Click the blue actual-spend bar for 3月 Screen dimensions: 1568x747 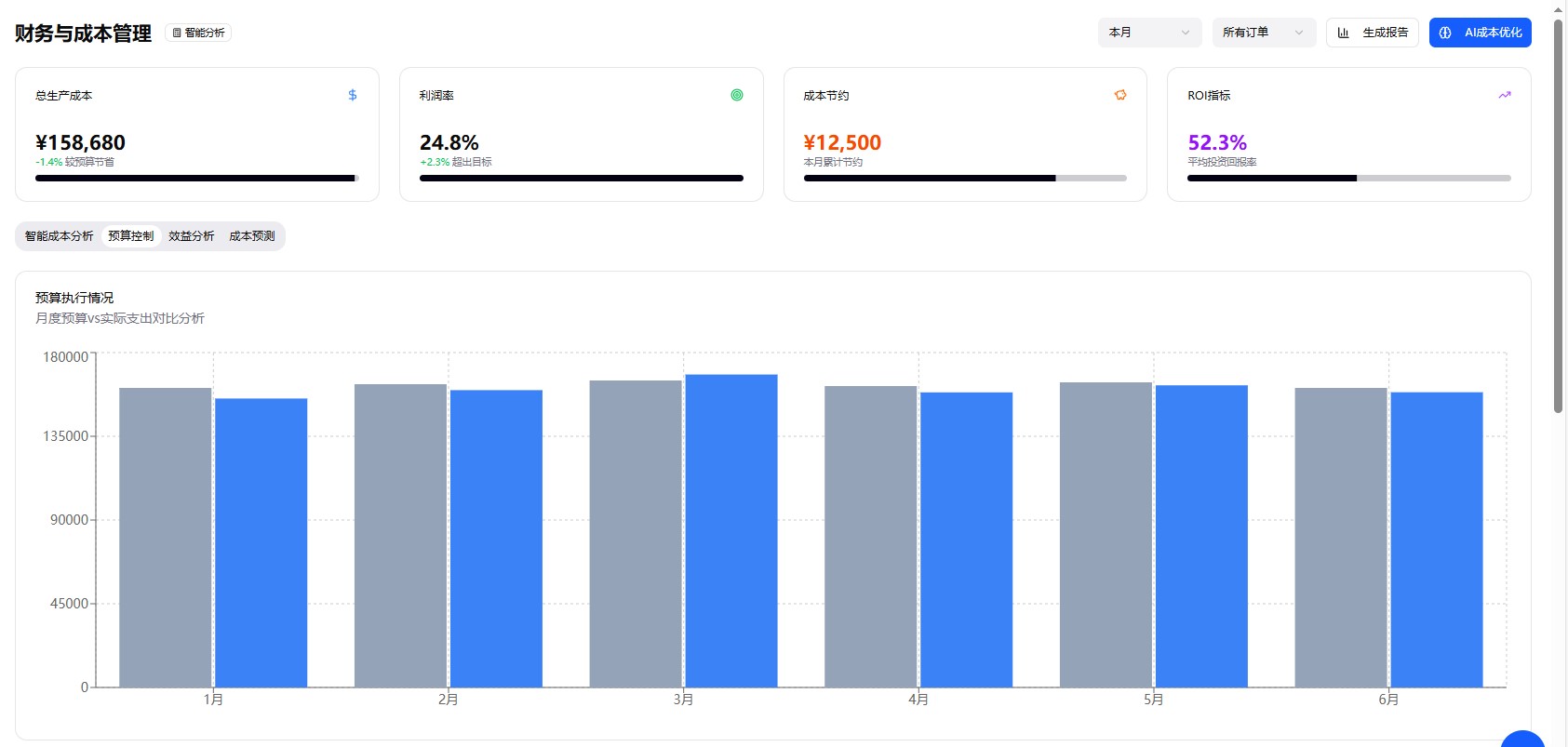pyautogui.click(x=731, y=530)
